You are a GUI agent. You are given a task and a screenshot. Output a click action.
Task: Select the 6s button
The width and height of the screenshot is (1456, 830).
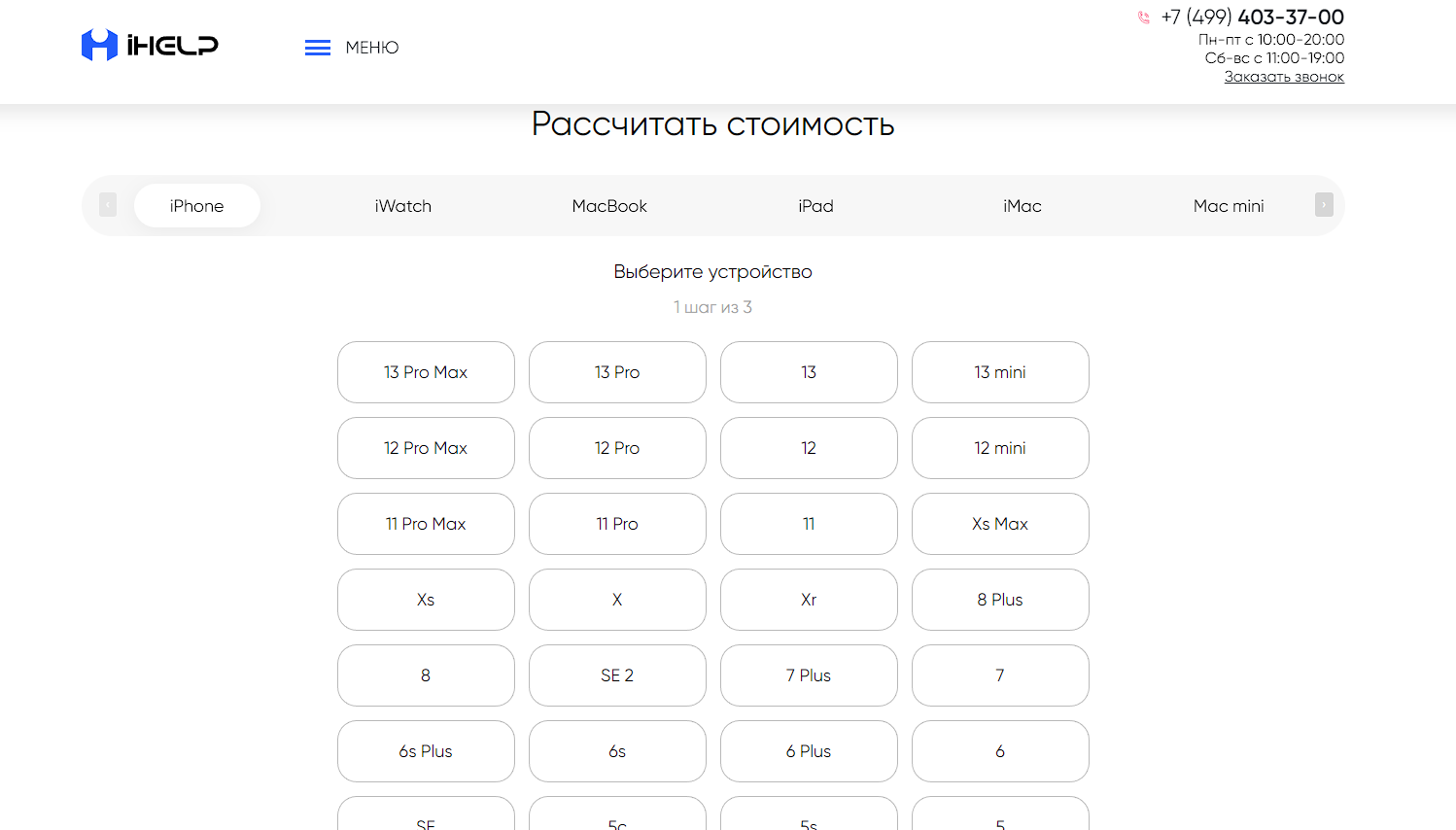click(x=617, y=751)
